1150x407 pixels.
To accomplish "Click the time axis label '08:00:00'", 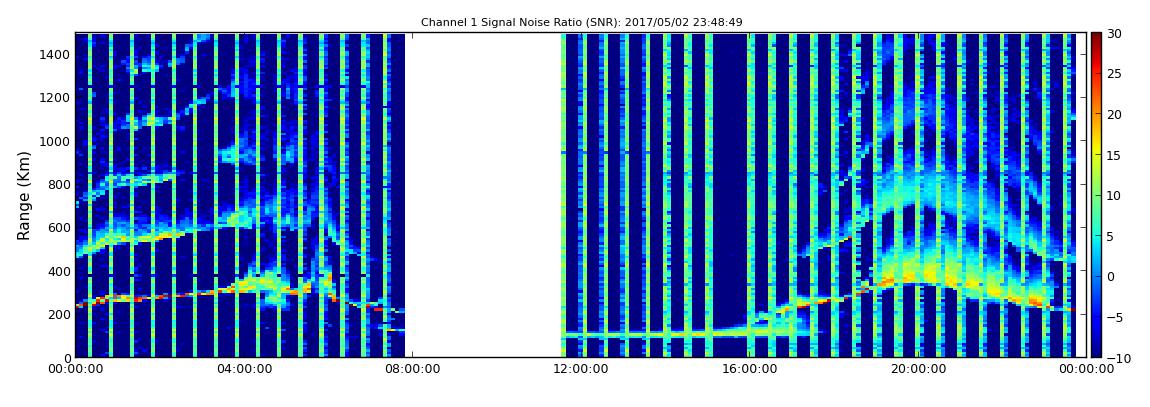I will 413,369.
